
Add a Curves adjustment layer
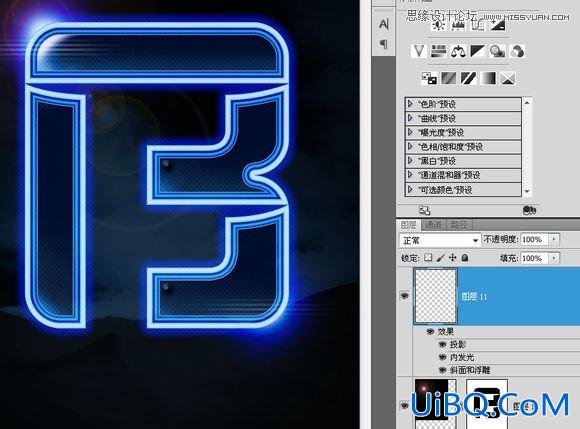pyautogui.click(x=478, y=25)
